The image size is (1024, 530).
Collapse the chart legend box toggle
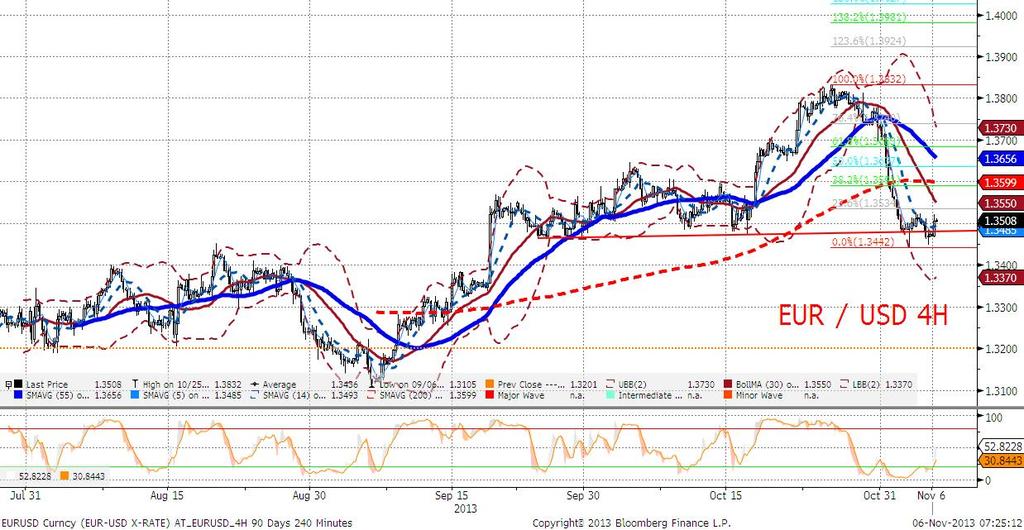8,384
